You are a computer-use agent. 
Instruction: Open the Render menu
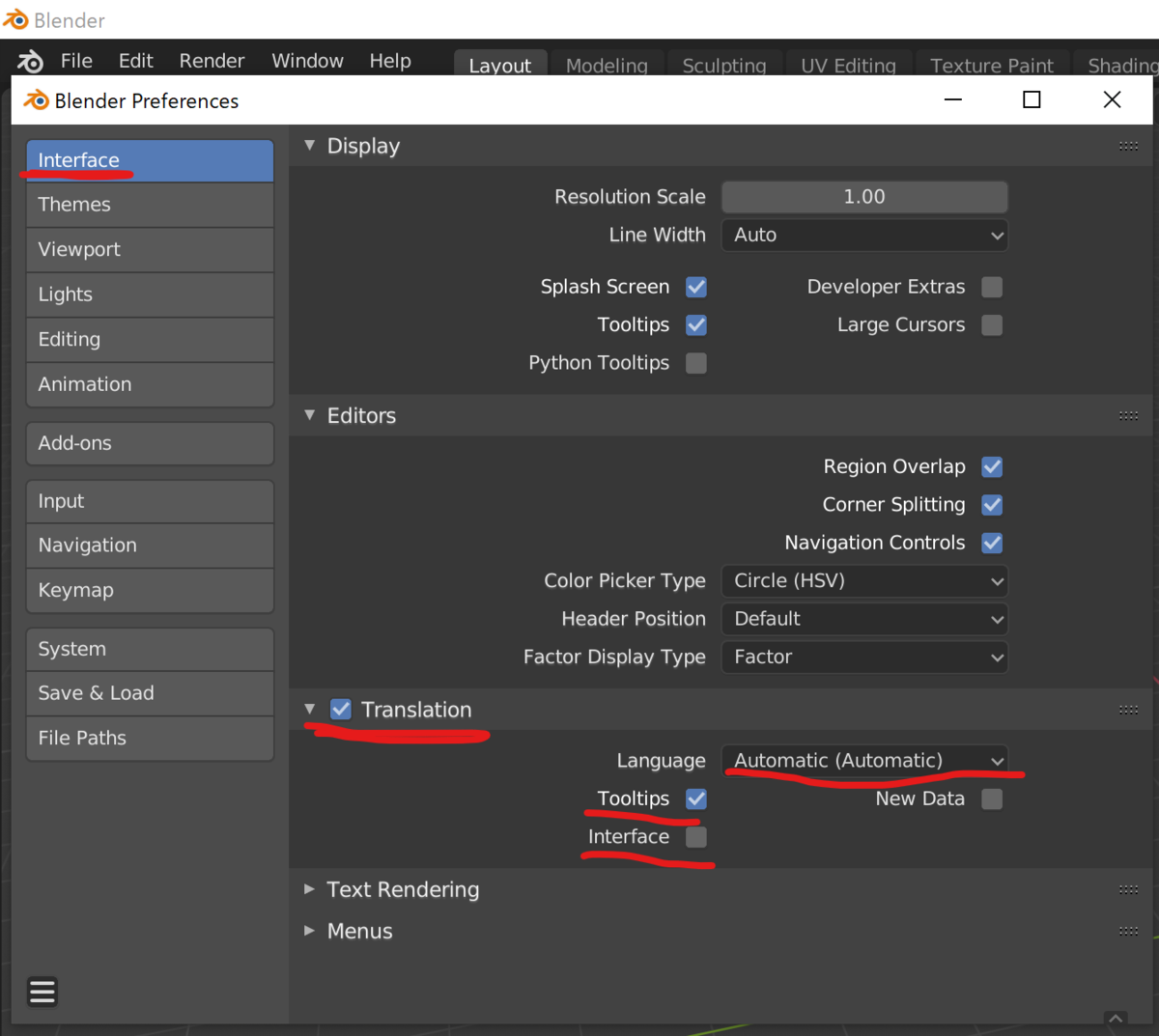click(x=212, y=61)
